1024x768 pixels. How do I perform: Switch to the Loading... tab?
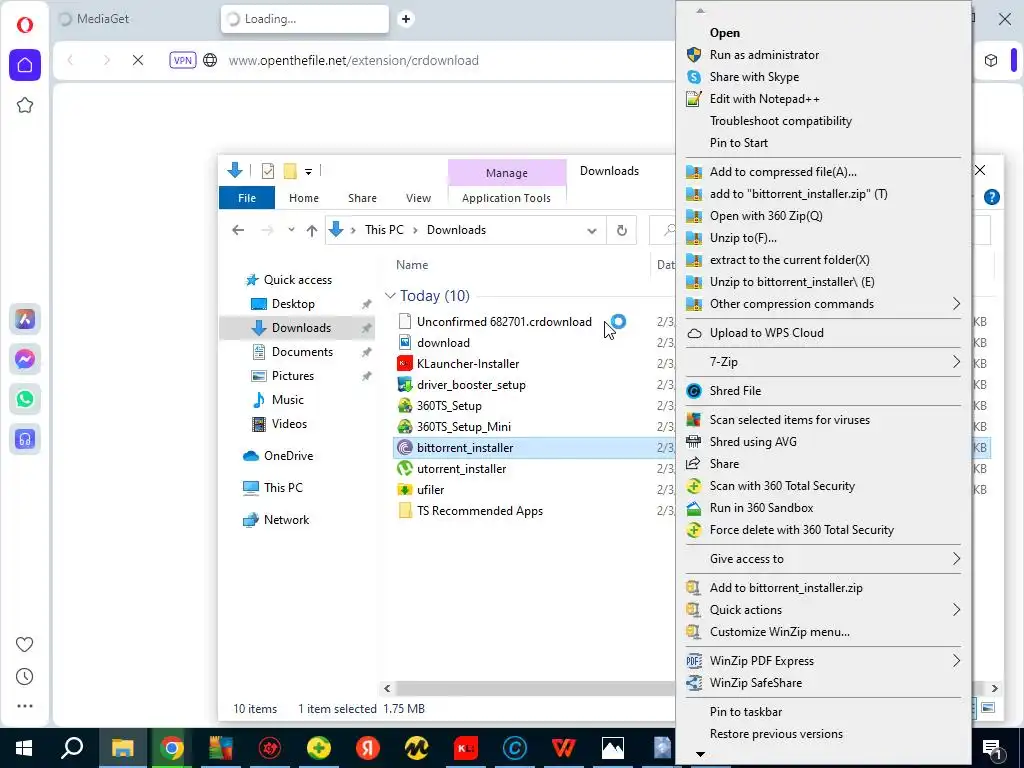305,19
